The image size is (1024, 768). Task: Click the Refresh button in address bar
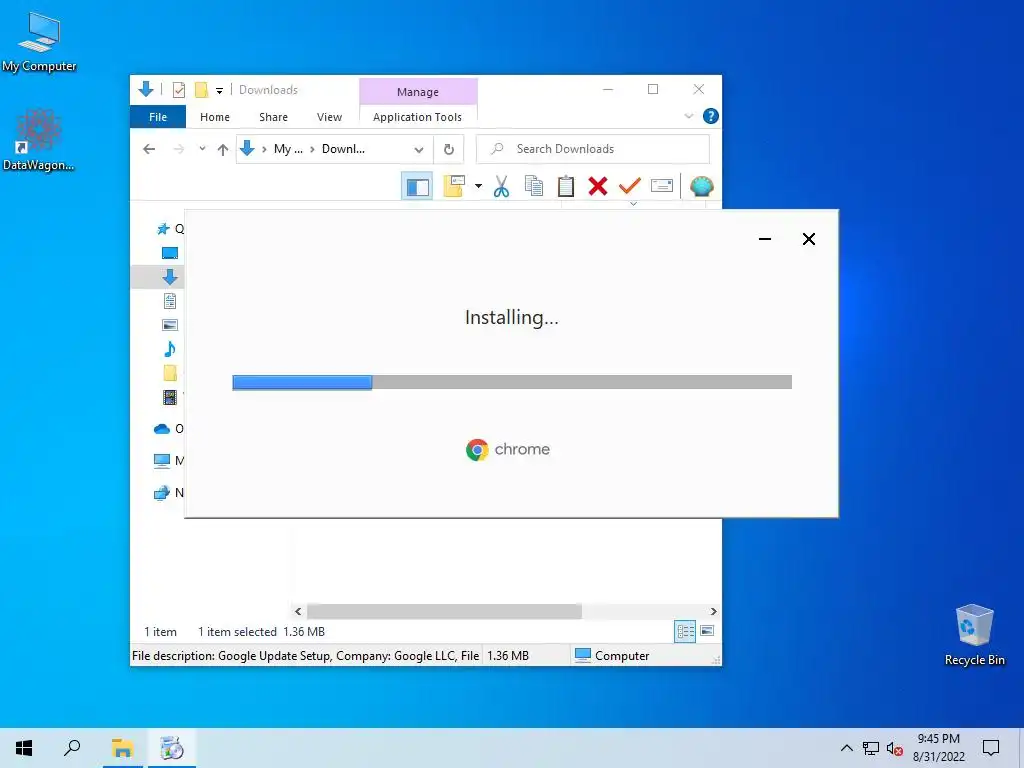click(x=449, y=149)
